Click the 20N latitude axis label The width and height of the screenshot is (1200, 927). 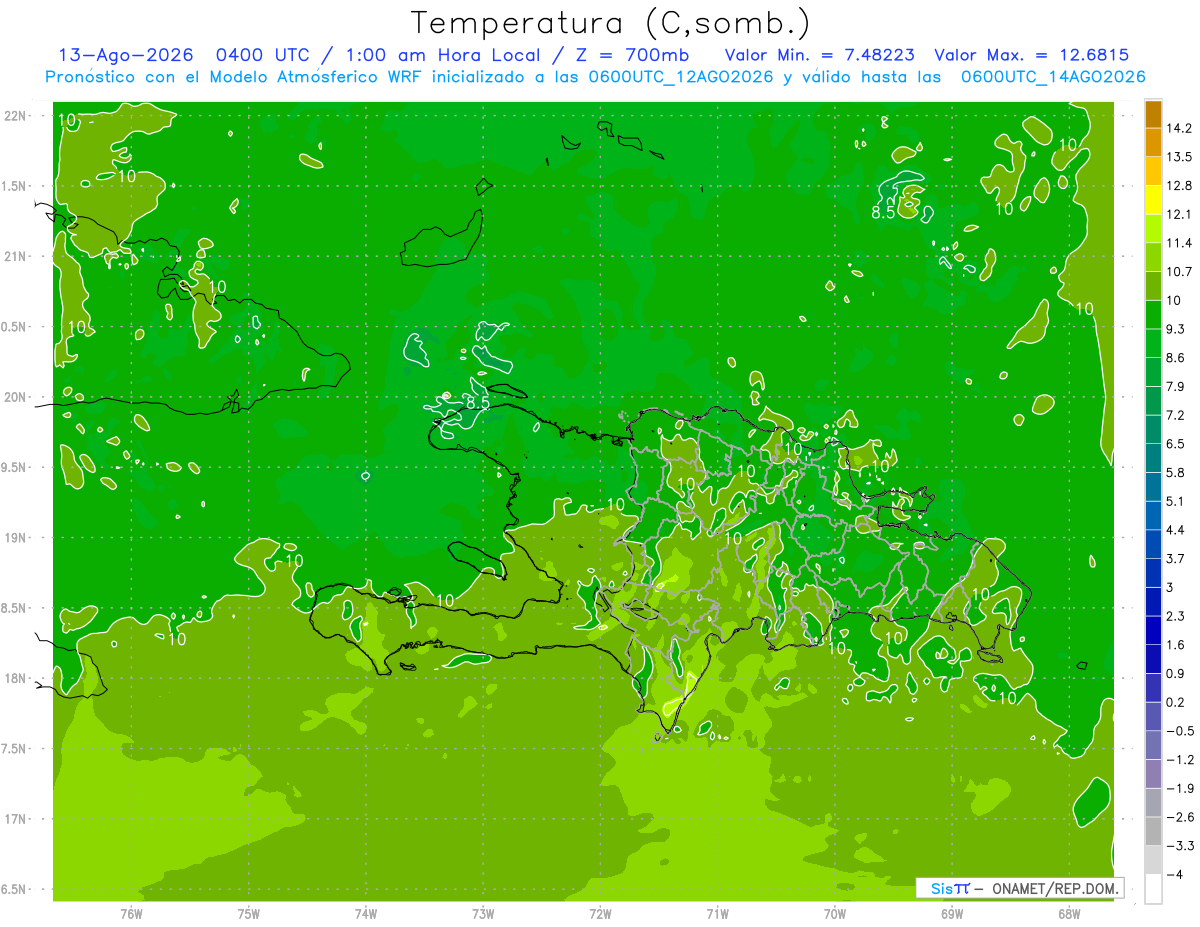14,397
